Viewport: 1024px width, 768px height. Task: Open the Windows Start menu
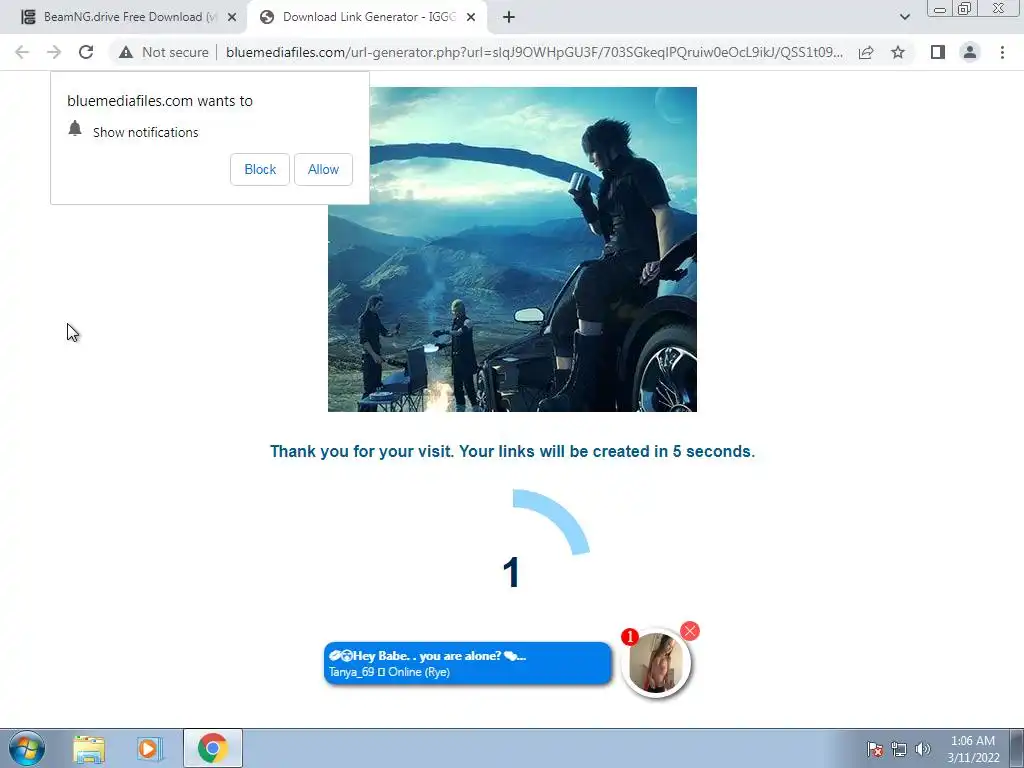click(27, 748)
